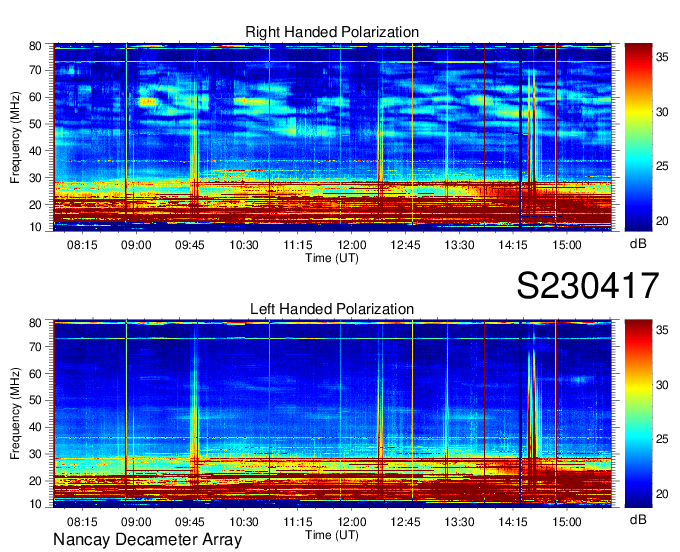Click "13:30" tick on Right Handed time axis

tap(459, 245)
